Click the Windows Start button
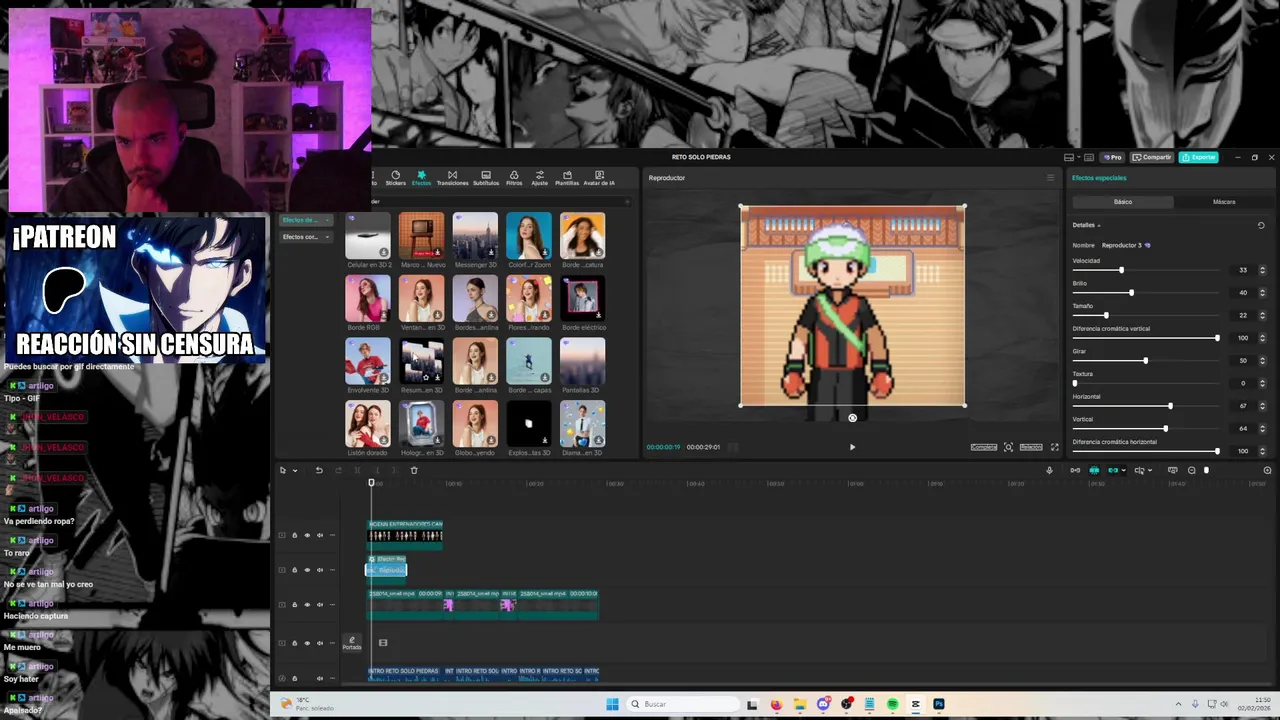This screenshot has height=720, width=1280. point(612,704)
